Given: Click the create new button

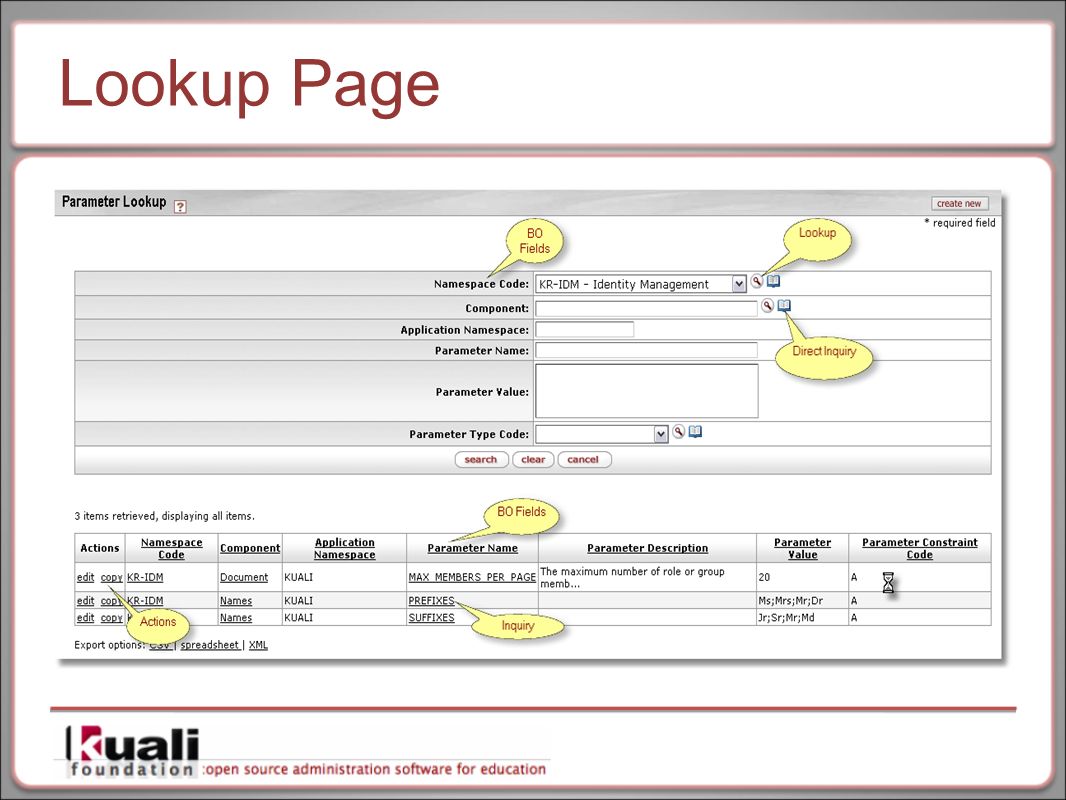Looking at the screenshot, I should tap(959, 203).
